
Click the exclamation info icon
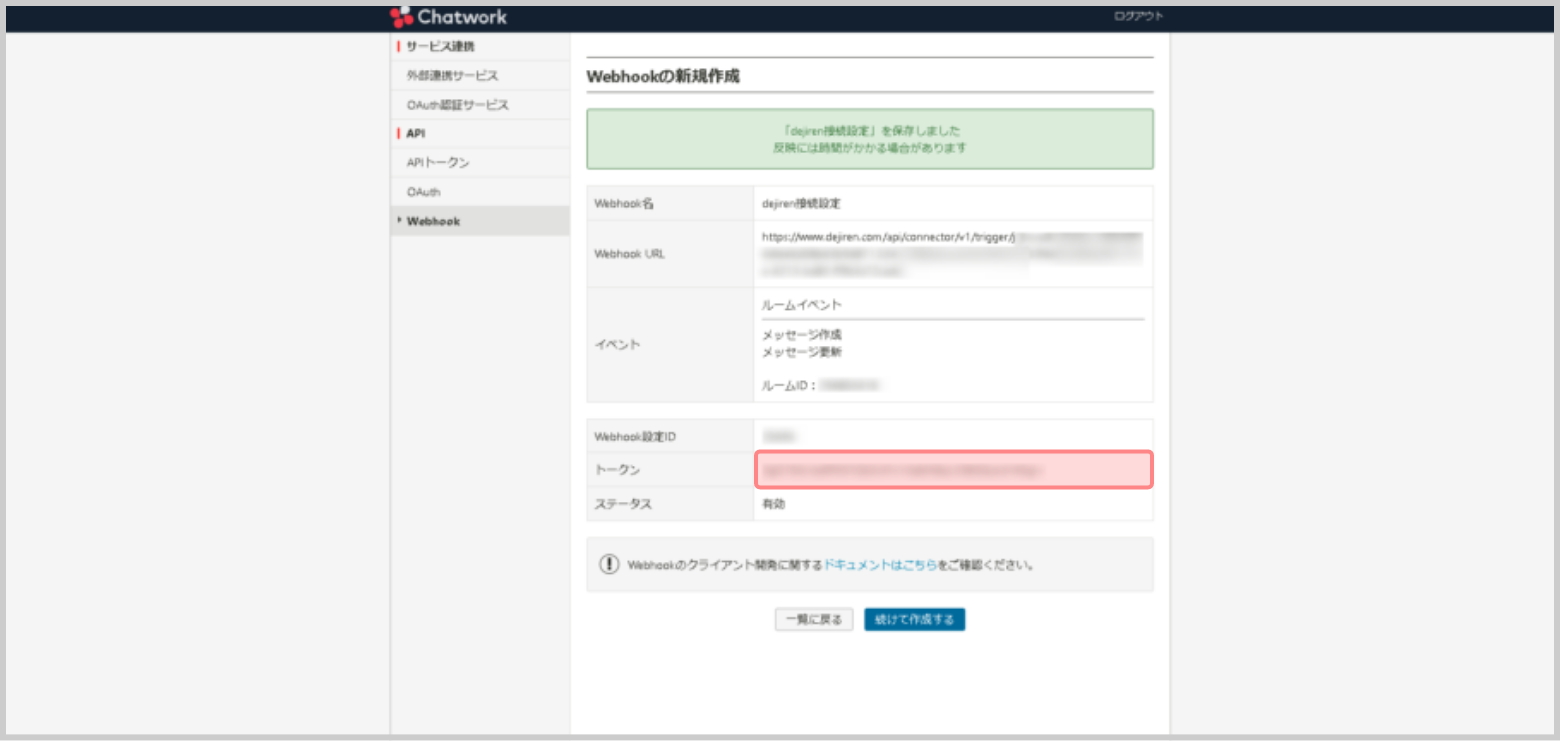point(609,564)
